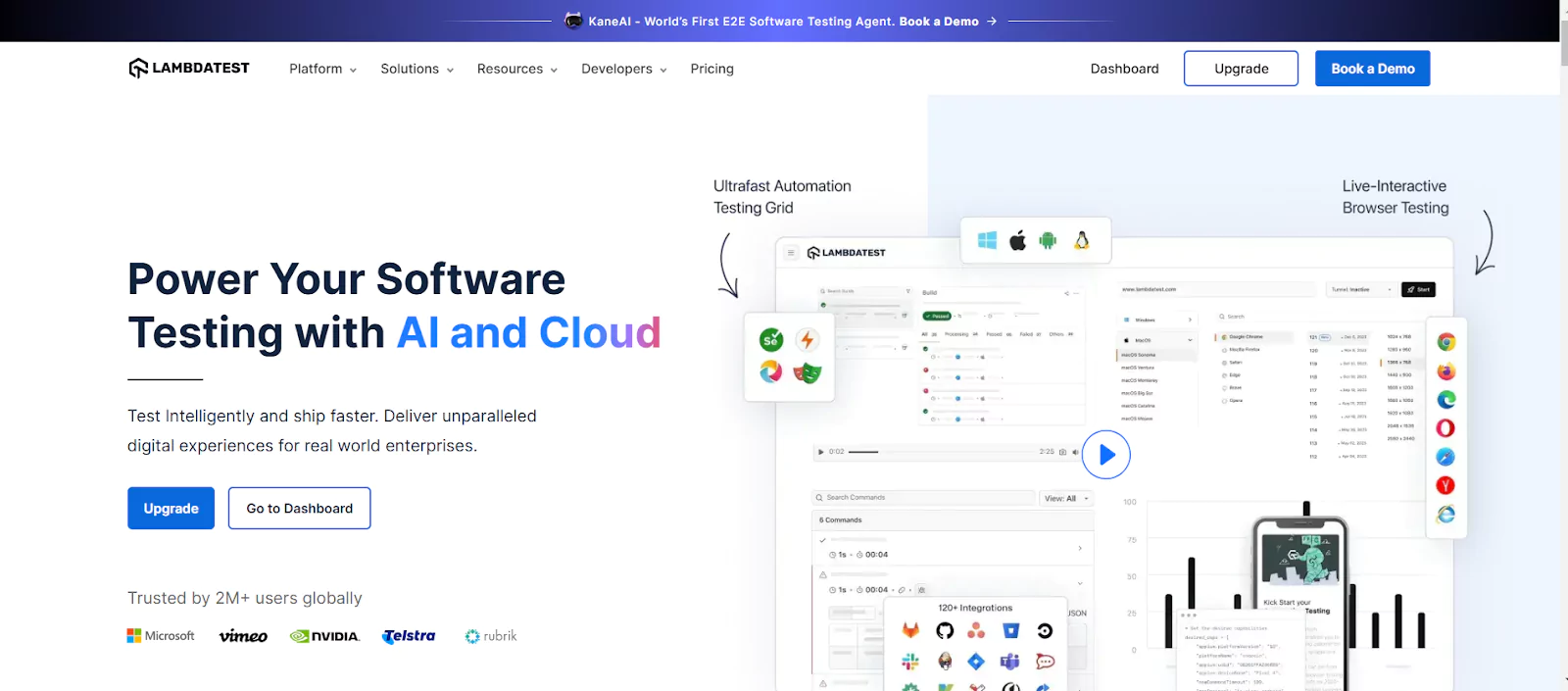
Task: Click the Jira integration icon
Action: (x=976, y=662)
